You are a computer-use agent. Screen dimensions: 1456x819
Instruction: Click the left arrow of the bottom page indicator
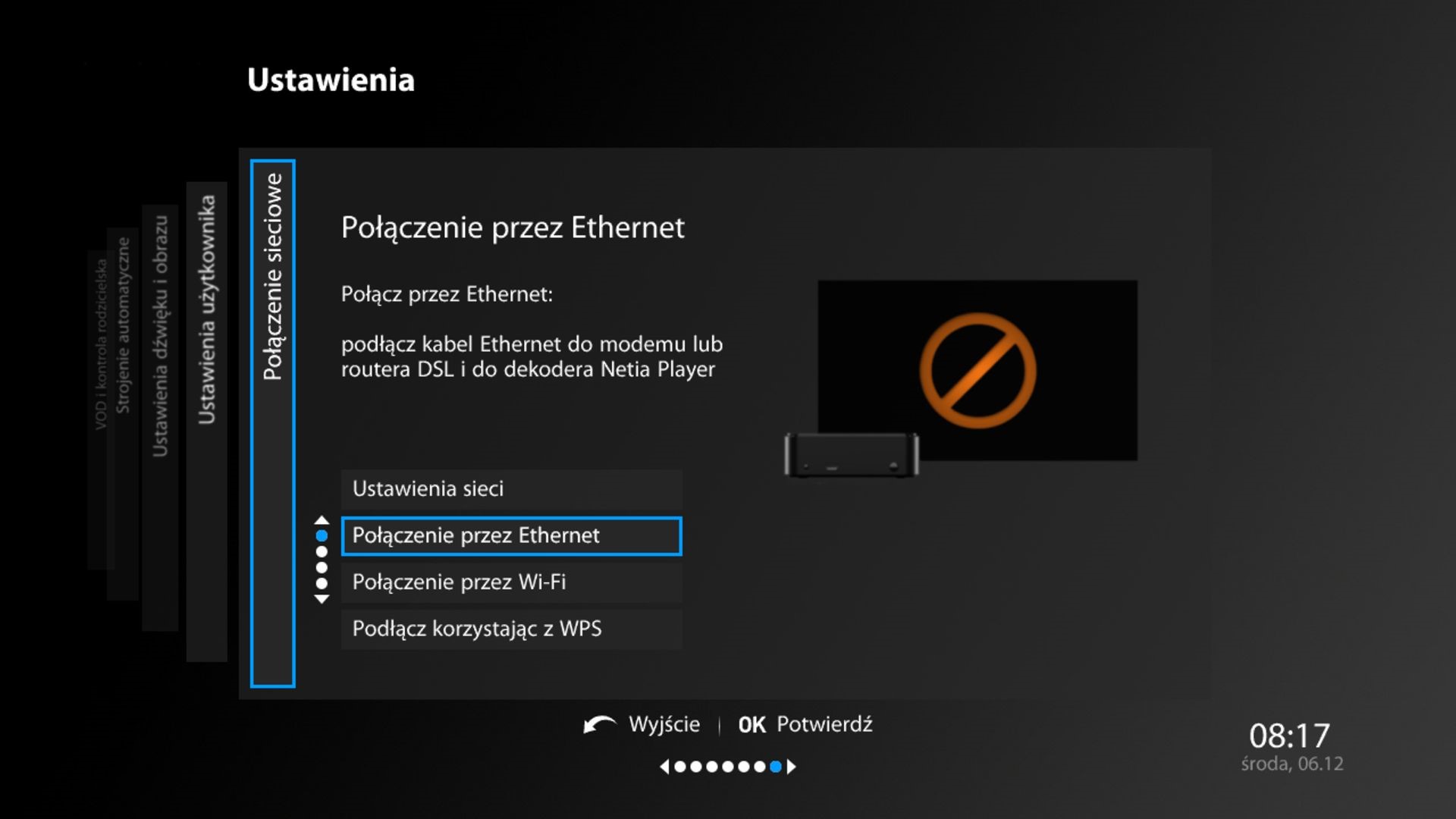[664, 767]
